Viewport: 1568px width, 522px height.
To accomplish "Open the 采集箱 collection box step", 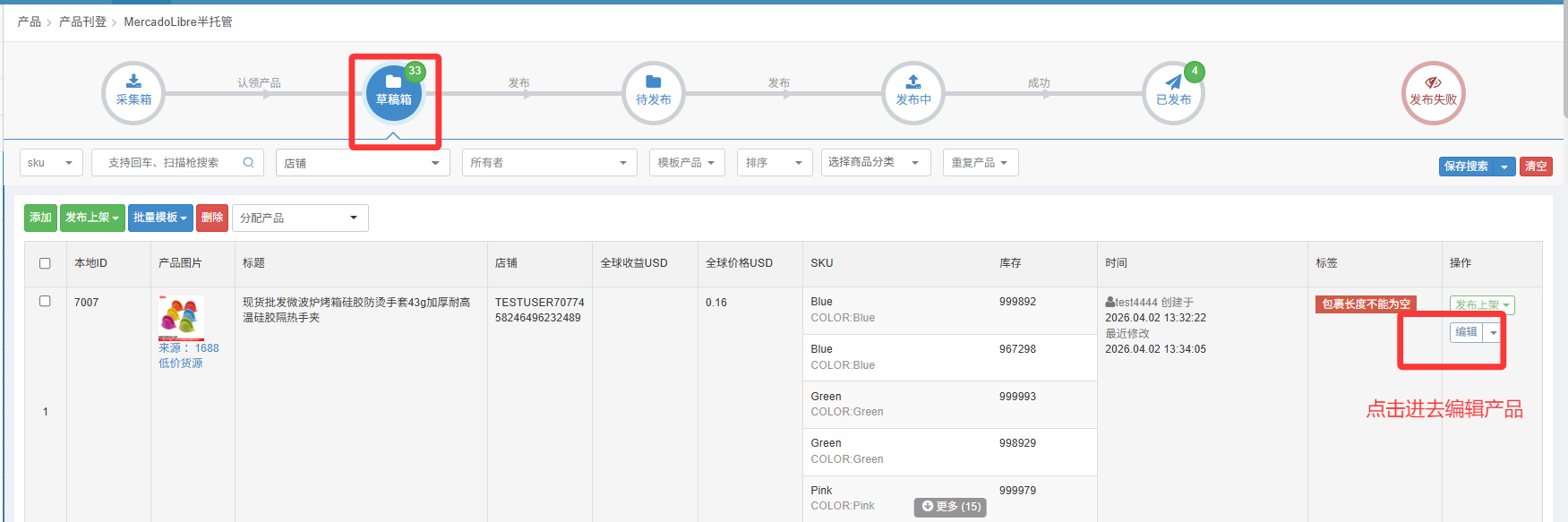I will (133, 92).
